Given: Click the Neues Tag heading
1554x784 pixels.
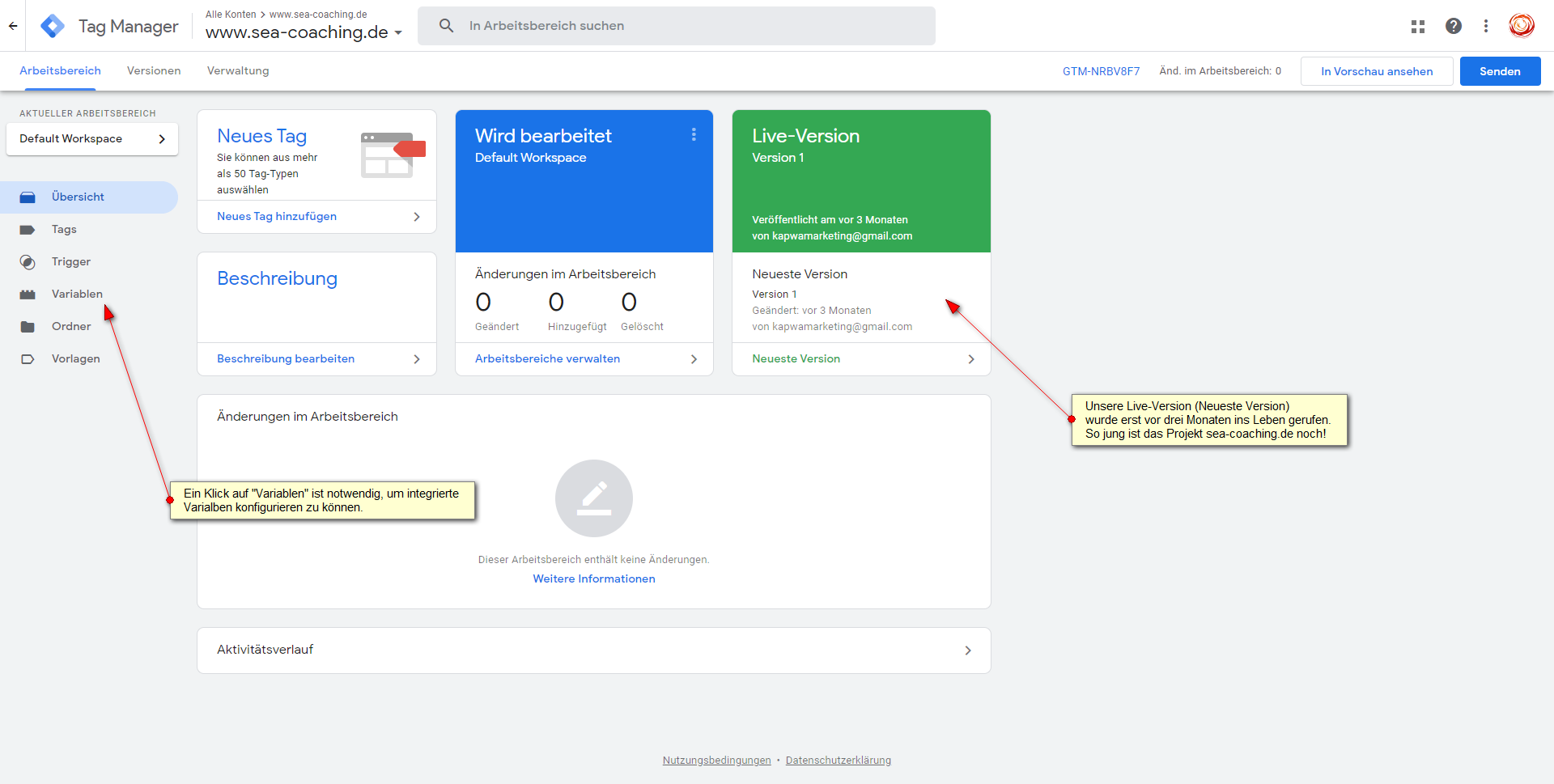Looking at the screenshot, I should pyautogui.click(x=261, y=136).
